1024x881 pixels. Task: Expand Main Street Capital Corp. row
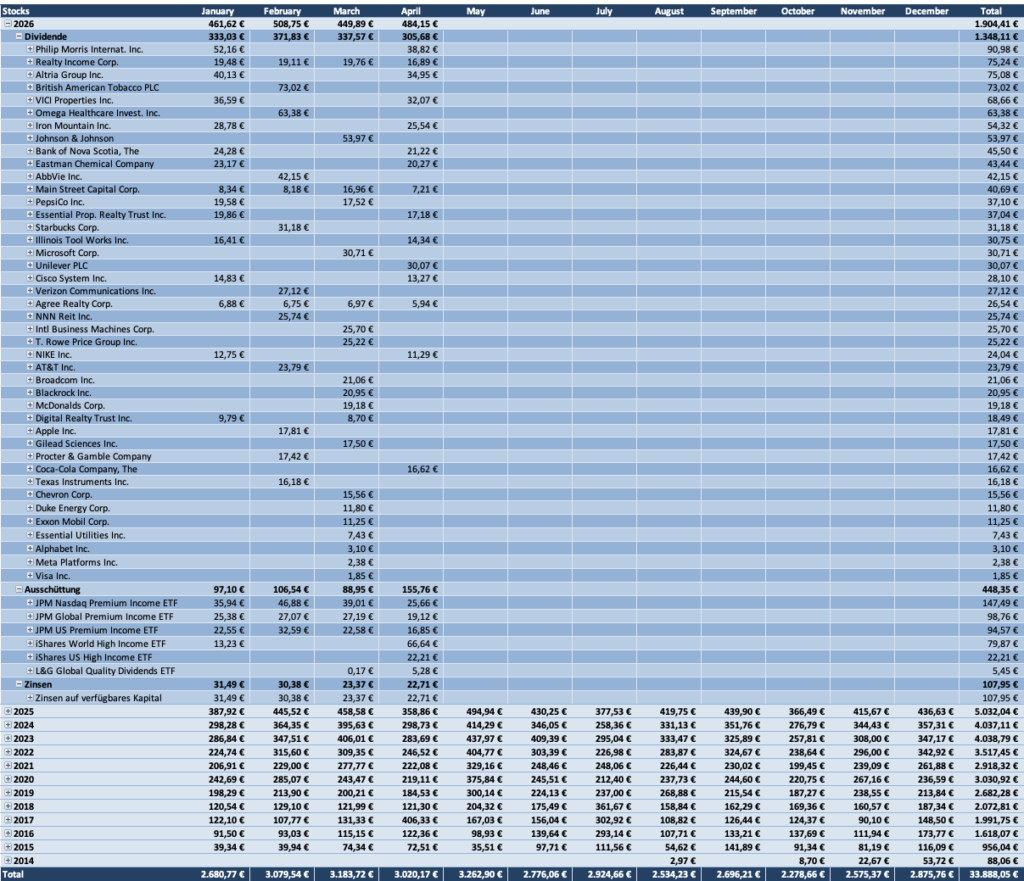coord(30,189)
